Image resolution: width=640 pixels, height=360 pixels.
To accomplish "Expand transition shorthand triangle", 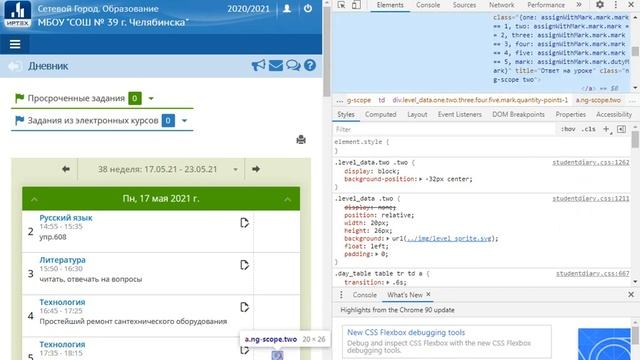I will [x=388, y=282].
